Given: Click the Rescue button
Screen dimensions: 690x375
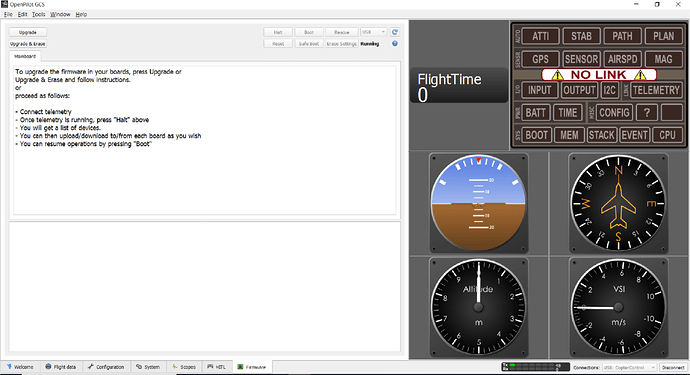Looking at the screenshot, I should [341, 32].
